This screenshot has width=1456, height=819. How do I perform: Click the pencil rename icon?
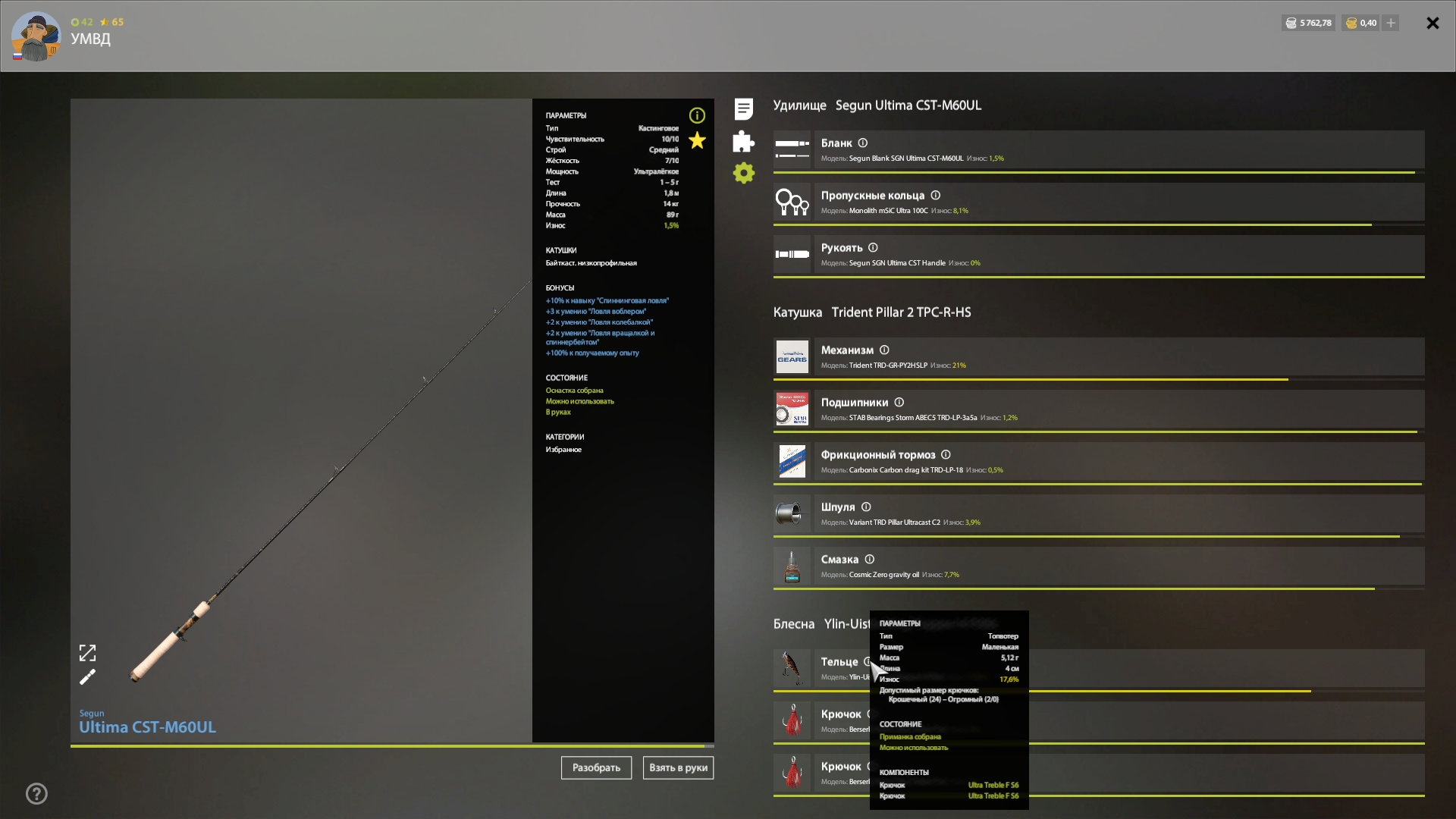(87, 677)
